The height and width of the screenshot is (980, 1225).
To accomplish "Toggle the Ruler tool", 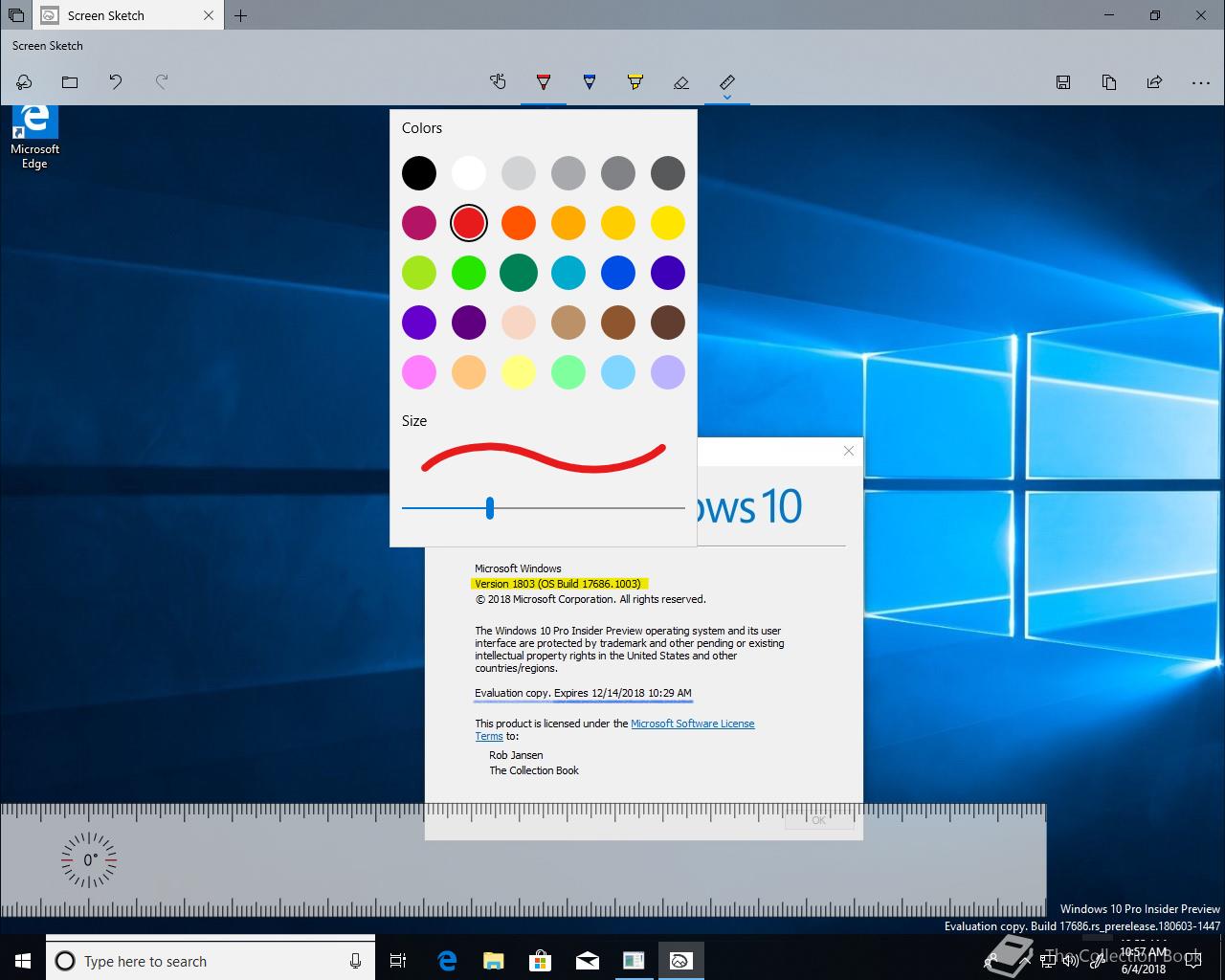I will (x=727, y=80).
